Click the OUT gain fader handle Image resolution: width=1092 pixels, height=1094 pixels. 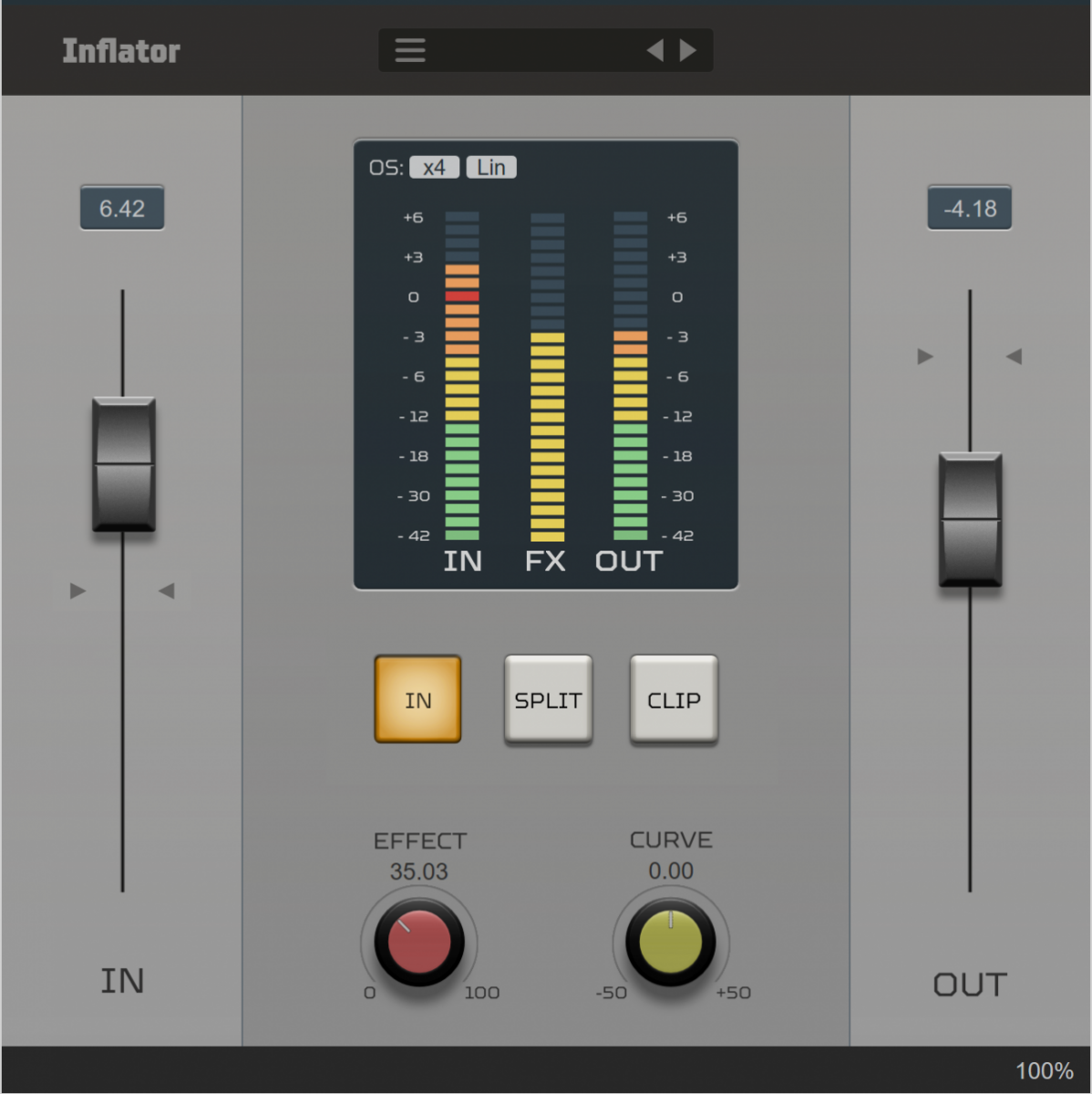[x=971, y=520]
